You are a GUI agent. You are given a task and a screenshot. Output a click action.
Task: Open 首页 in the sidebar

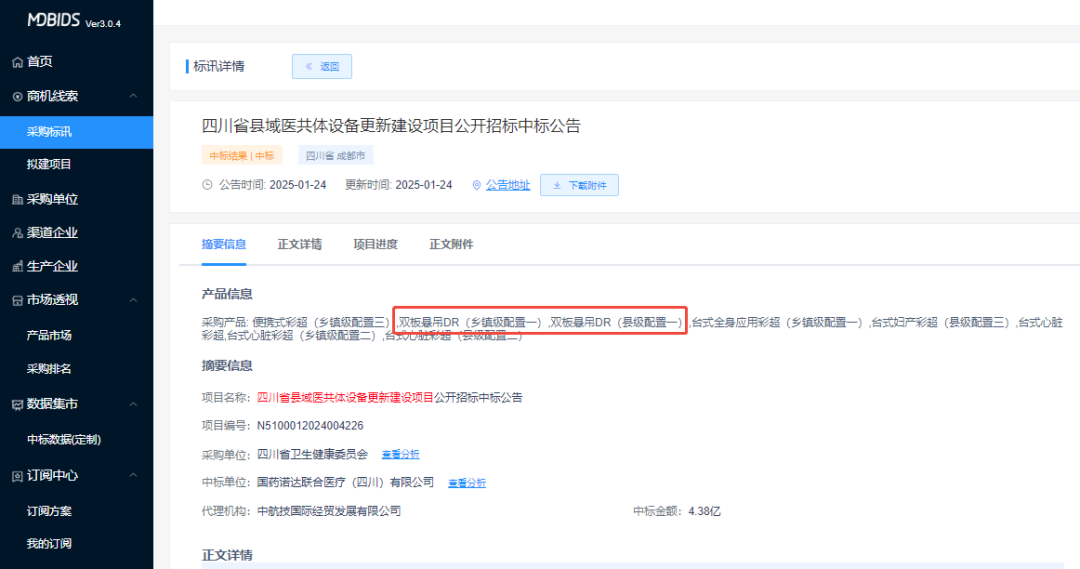pos(39,62)
